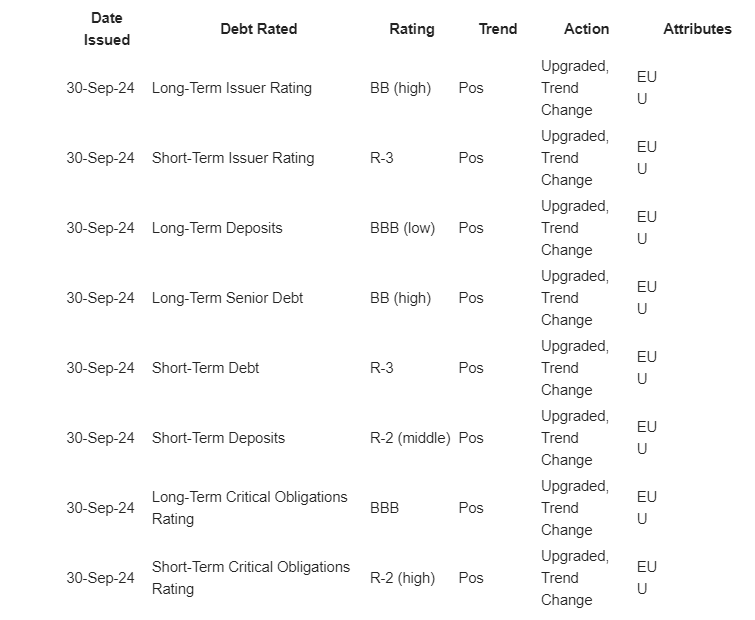Click the Debt Rated column header
Image resolution: width=755 pixels, height=620 pixels.
258,29
